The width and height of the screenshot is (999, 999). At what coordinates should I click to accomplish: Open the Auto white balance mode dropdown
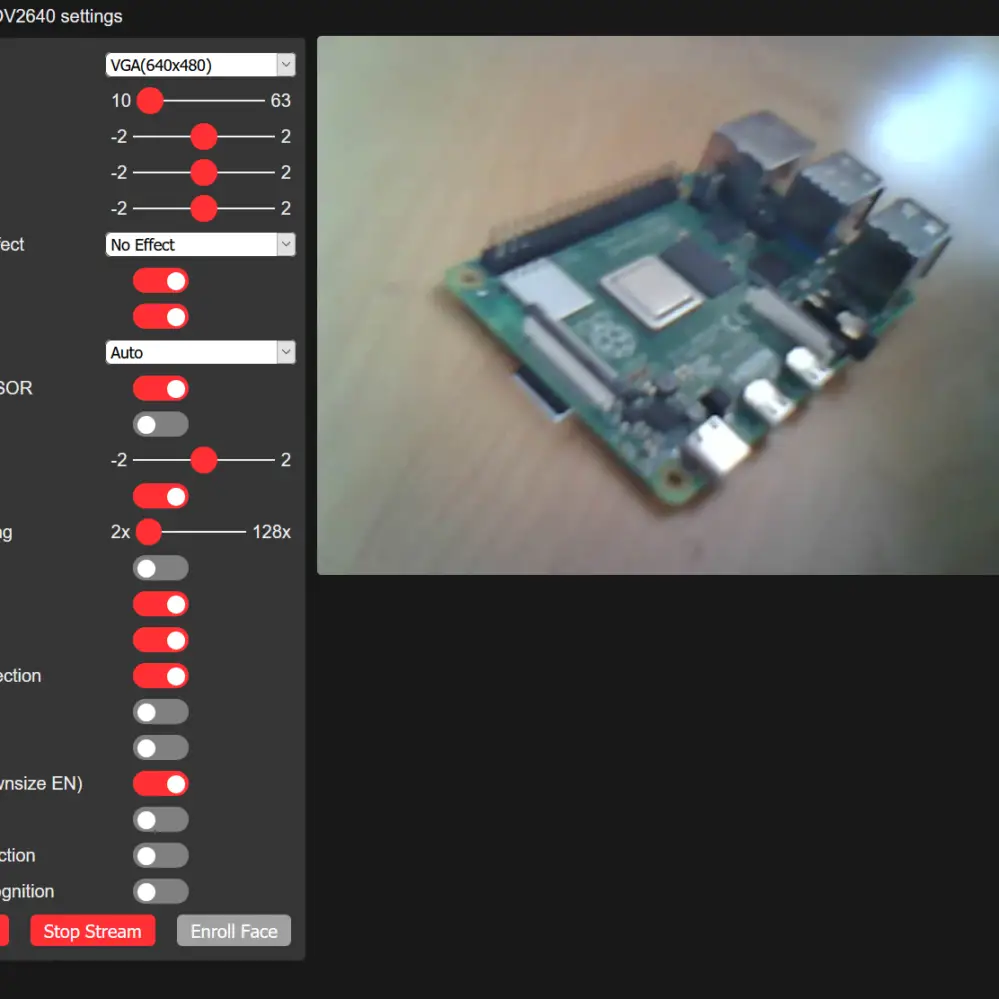tap(200, 352)
